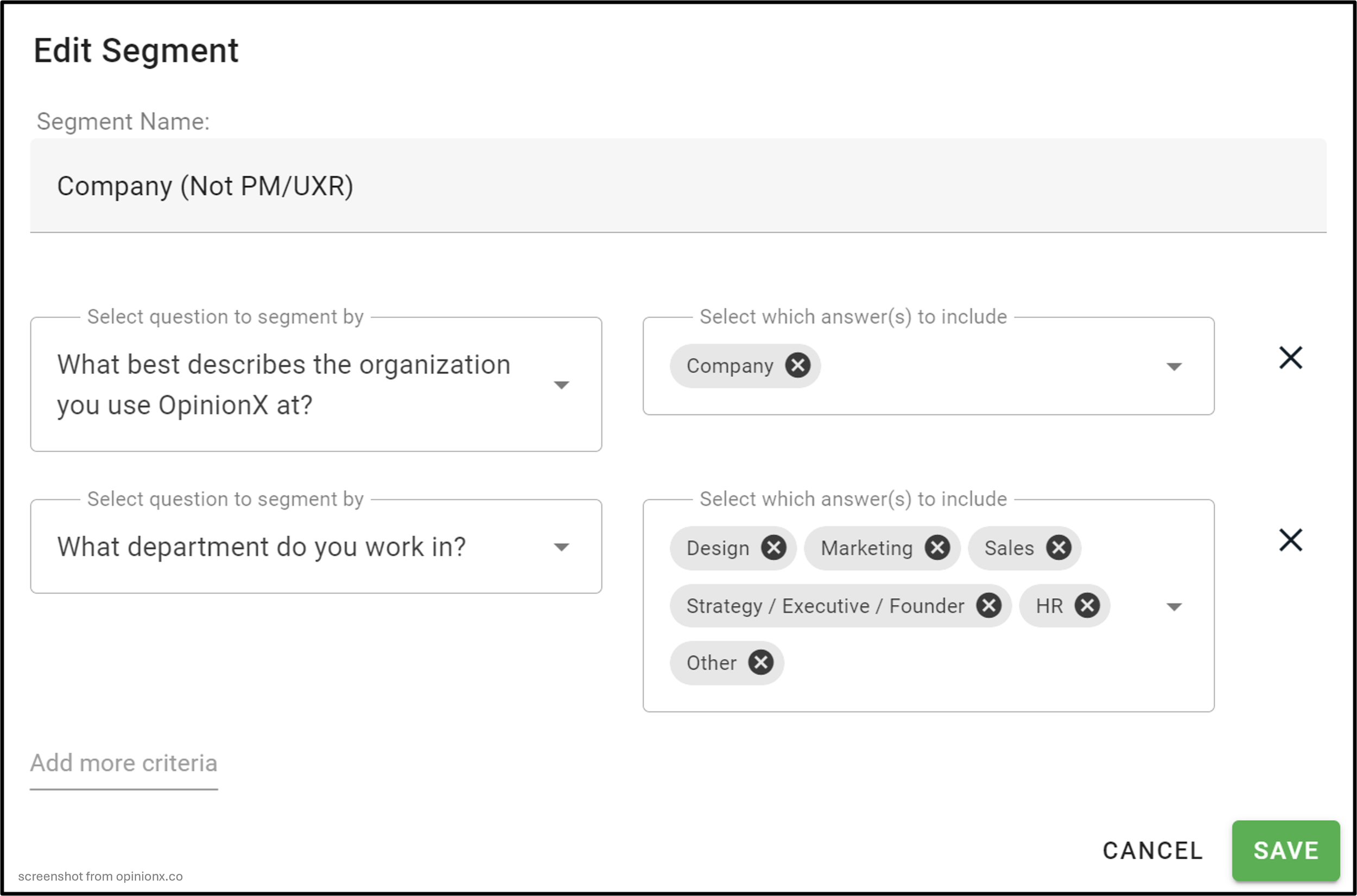Cancel editing the segment
1357x896 pixels.
[x=1152, y=850]
